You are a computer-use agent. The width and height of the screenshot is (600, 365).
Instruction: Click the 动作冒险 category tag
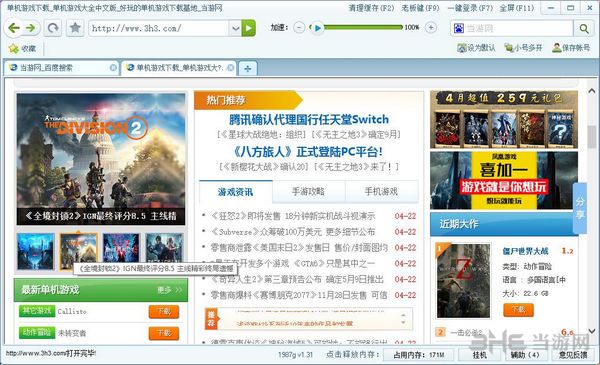pos(37,332)
